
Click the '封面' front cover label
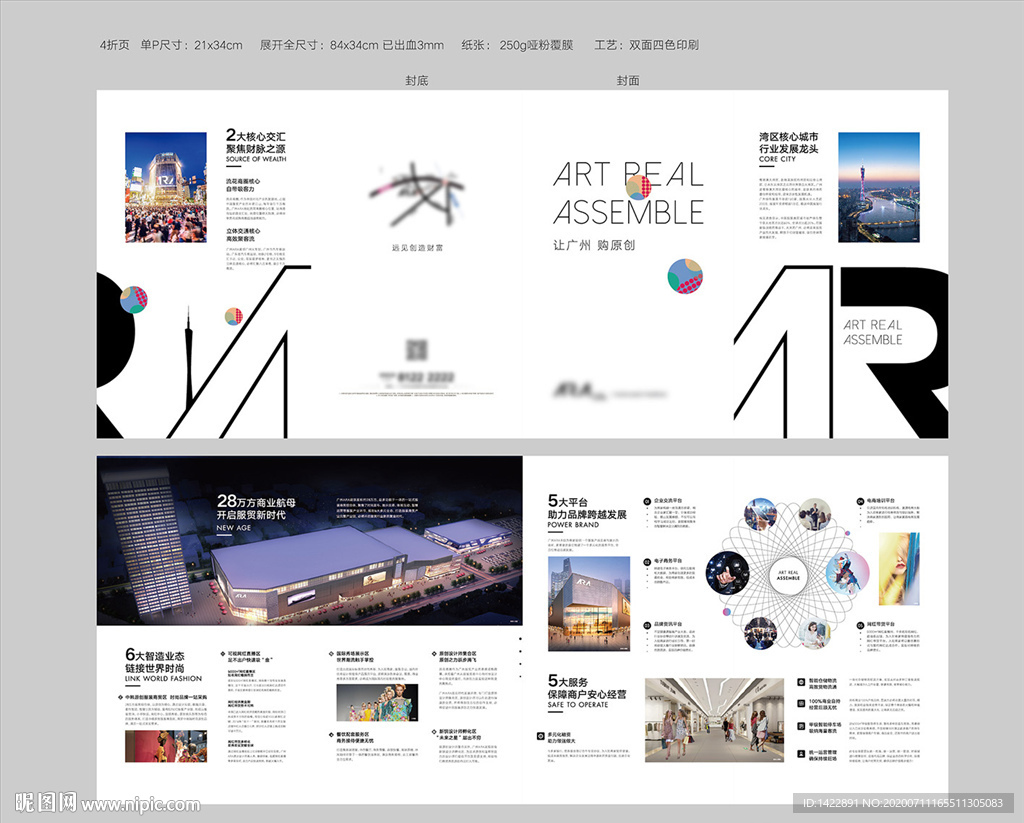[x=628, y=80]
